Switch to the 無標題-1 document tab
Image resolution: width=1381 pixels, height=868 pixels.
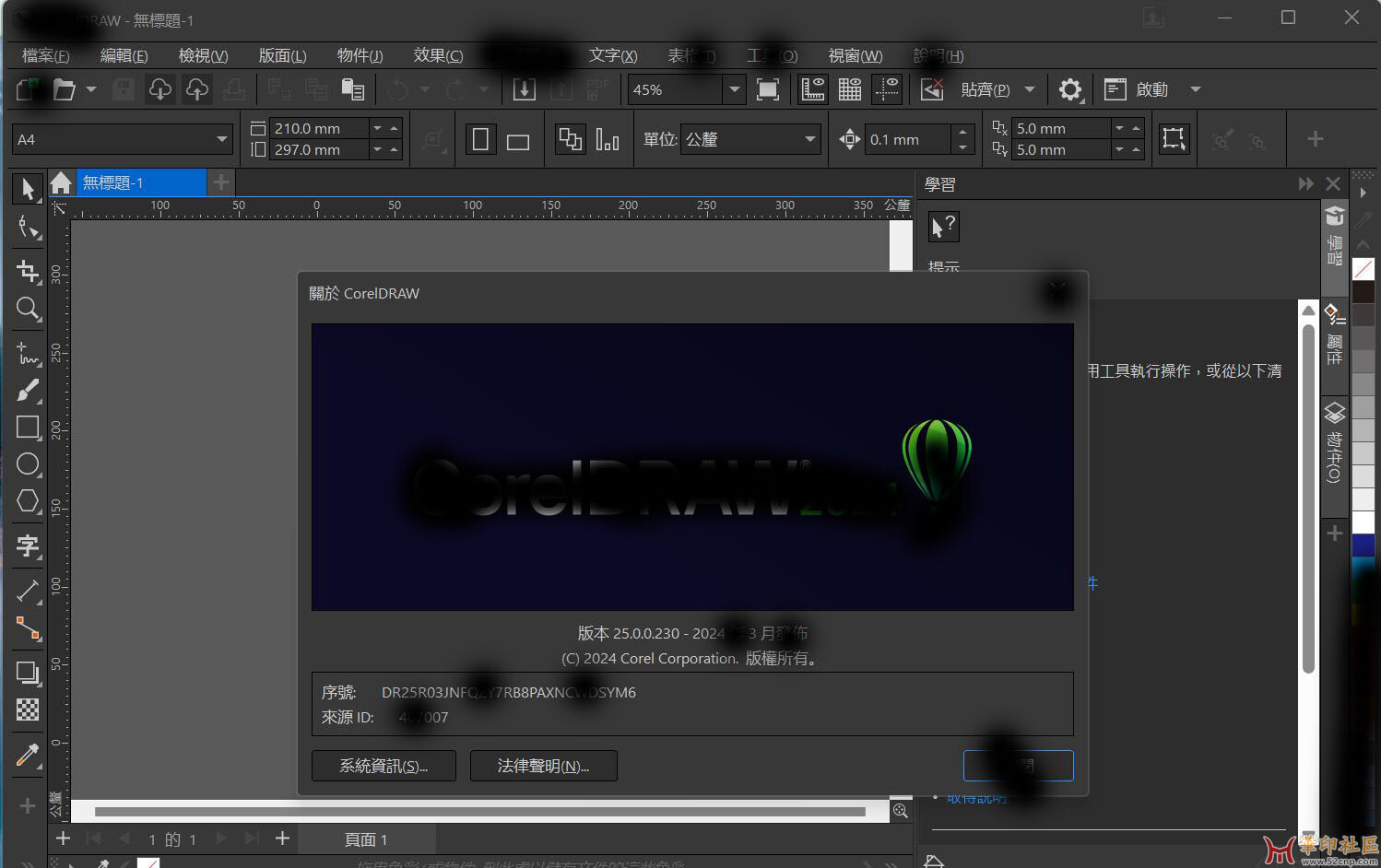(x=140, y=182)
